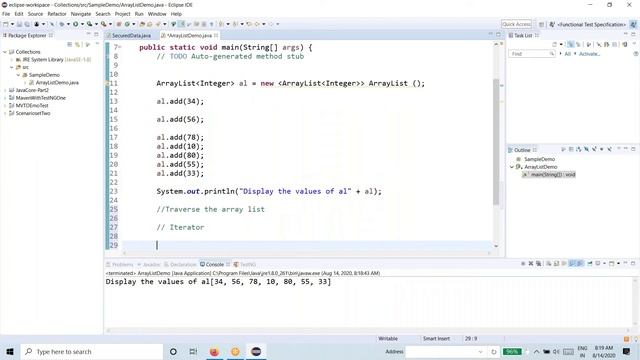Collapse ArrayListDemo node in Outline
640x360 pixels.
(x=511, y=167)
